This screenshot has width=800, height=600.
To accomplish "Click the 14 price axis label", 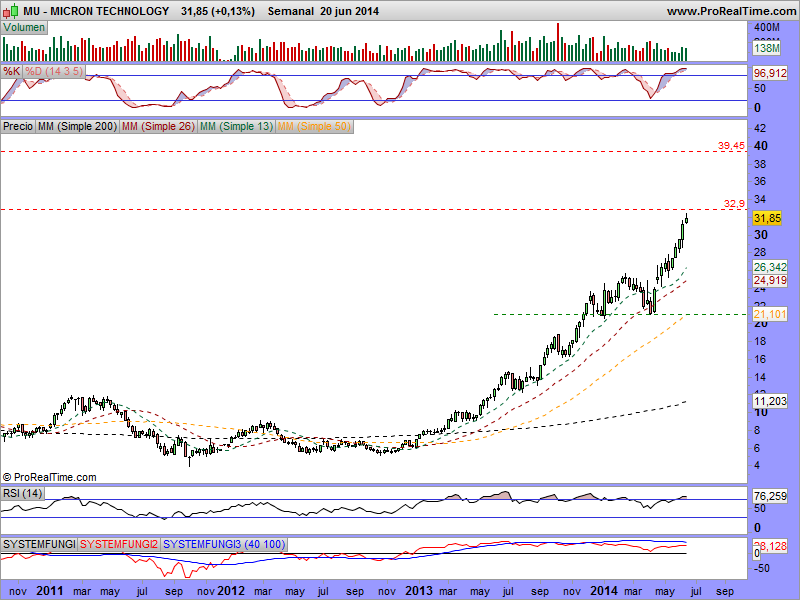I will coord(760,378).
